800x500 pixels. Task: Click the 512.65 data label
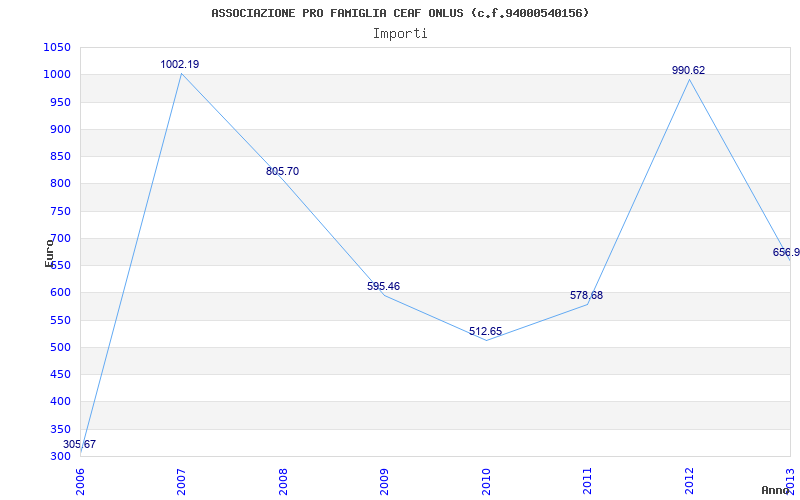[485, 331]
